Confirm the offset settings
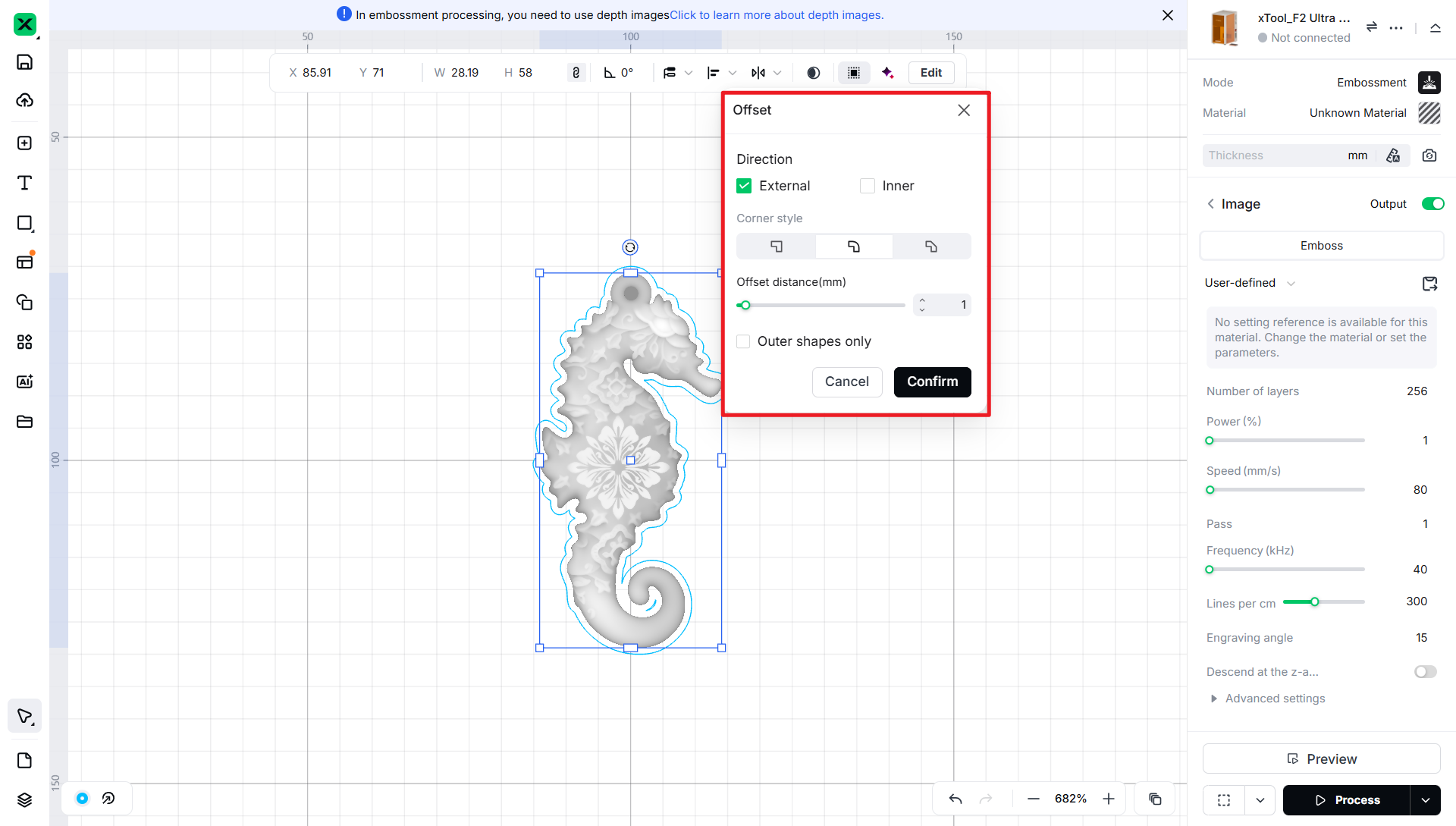The height and width of the screenshot is (826, 1456). click(x=932, y=382)
